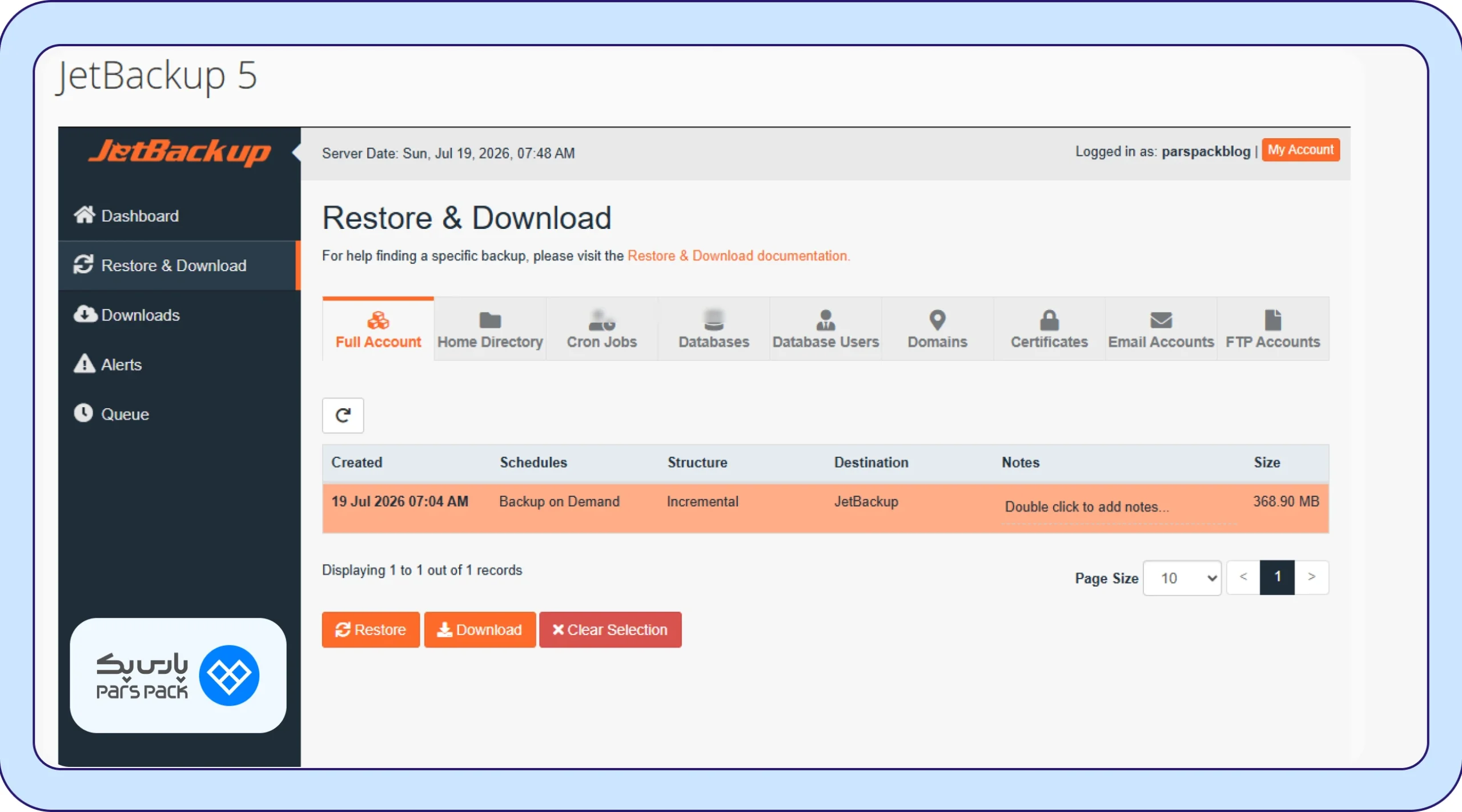
Task: Switch to the Domains tab
Action: coord(938,329)
